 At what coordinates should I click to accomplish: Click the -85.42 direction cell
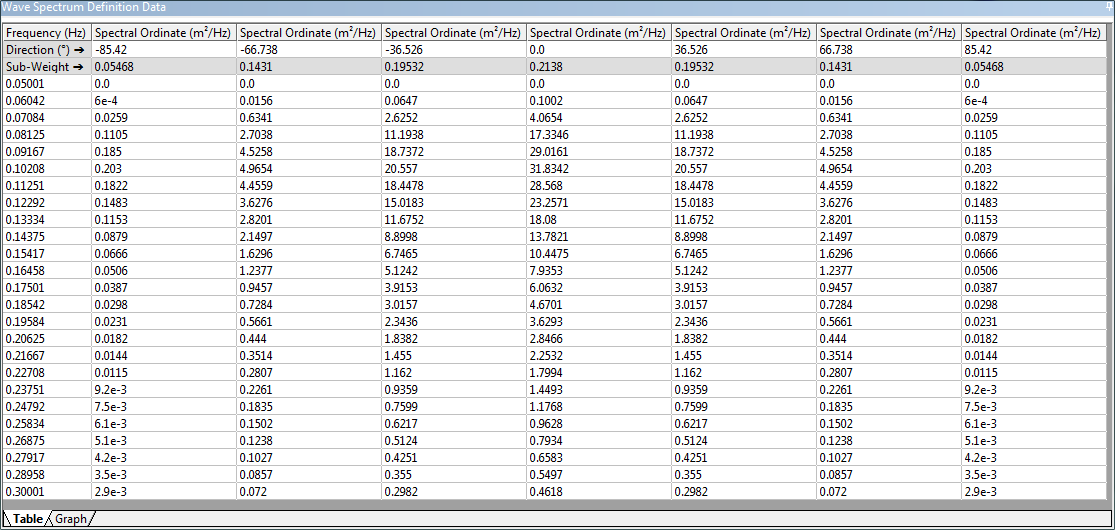(164, 50)
